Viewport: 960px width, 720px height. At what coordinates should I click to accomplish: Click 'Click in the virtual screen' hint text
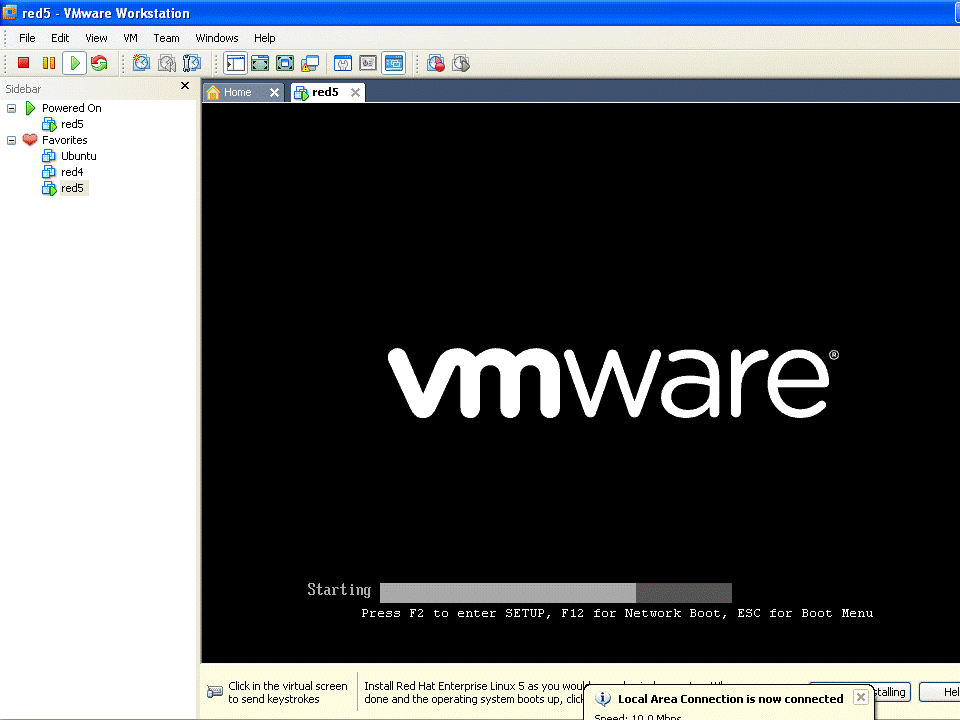[288, 692]
